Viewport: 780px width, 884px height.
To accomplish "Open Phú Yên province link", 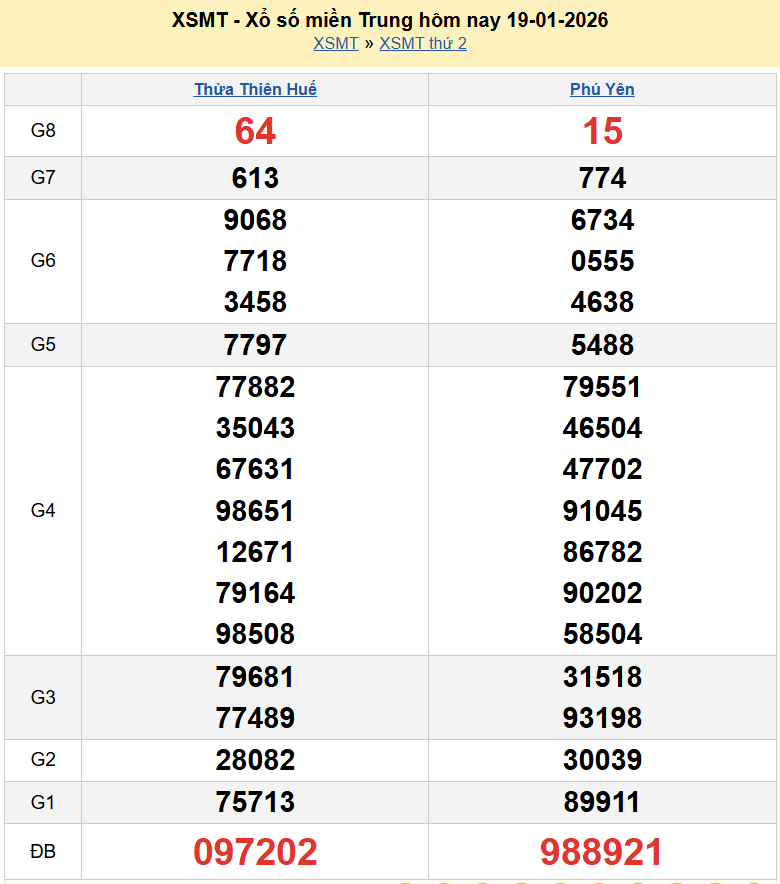I will coord(602,89).
